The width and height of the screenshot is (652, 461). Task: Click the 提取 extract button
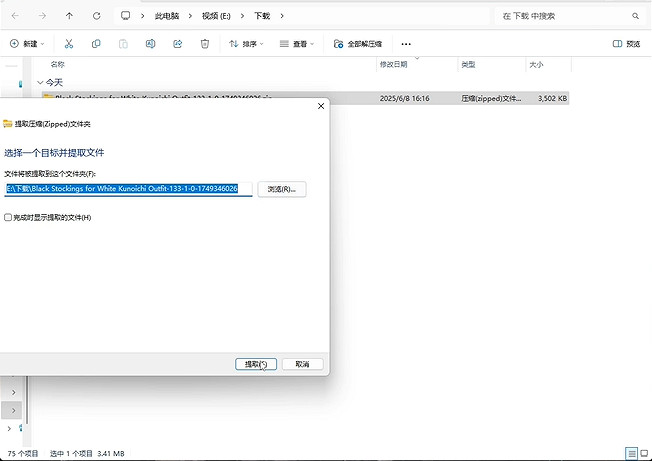click(x=256, y=364)
